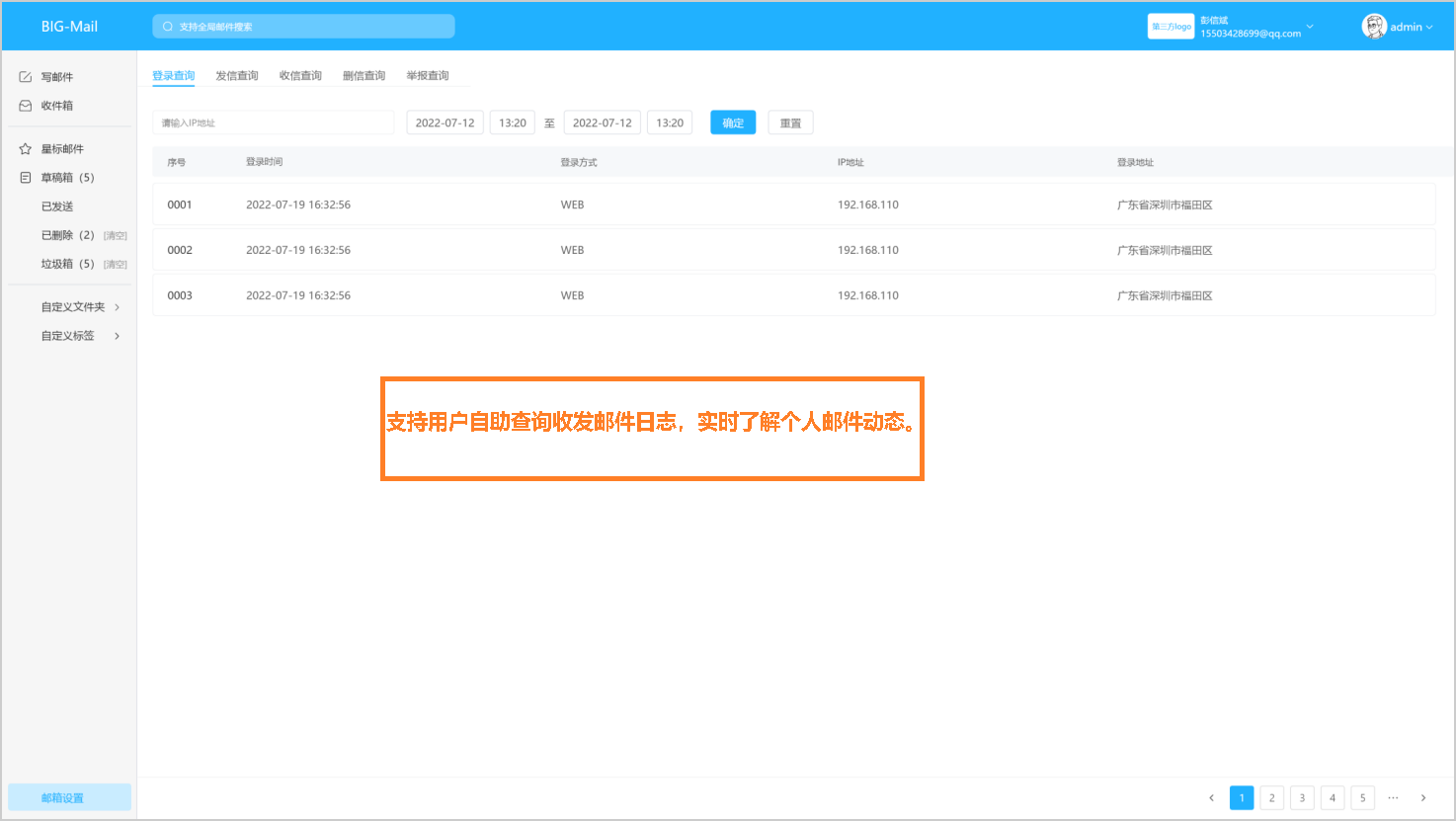Jump to page 3 in pagination
This screenshot has width=1456, height=821.
coord(1302,797)
